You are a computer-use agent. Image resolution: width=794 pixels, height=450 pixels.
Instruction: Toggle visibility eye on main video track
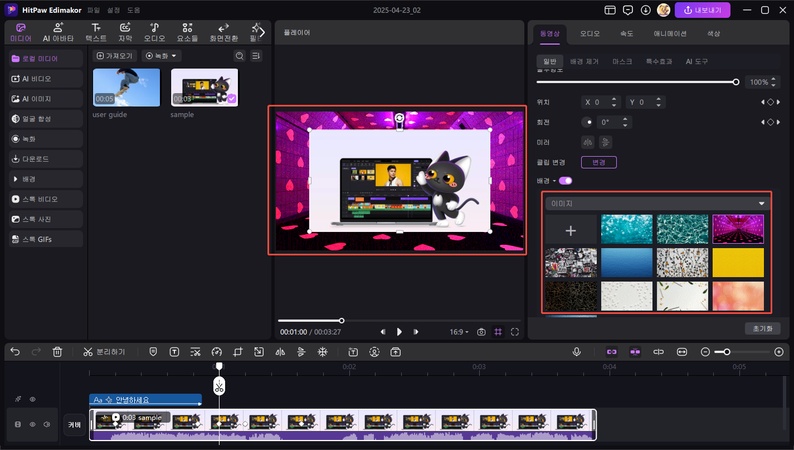32,424
